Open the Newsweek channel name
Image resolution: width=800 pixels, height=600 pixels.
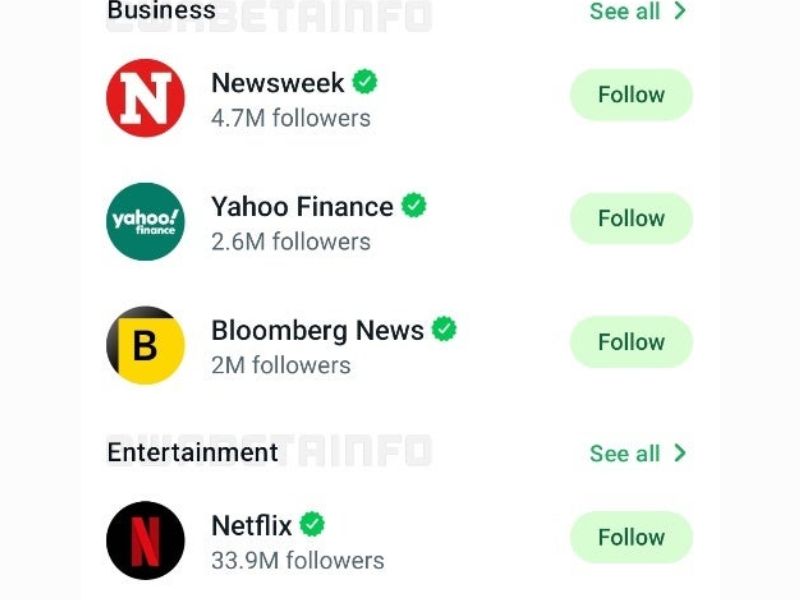click(277, 83)
